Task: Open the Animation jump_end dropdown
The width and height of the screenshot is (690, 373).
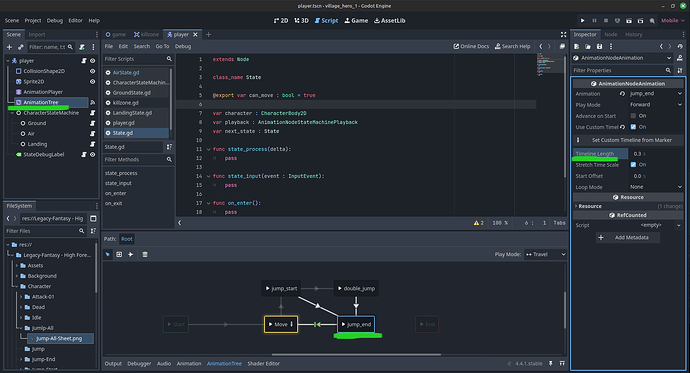Action: [656, 94]
